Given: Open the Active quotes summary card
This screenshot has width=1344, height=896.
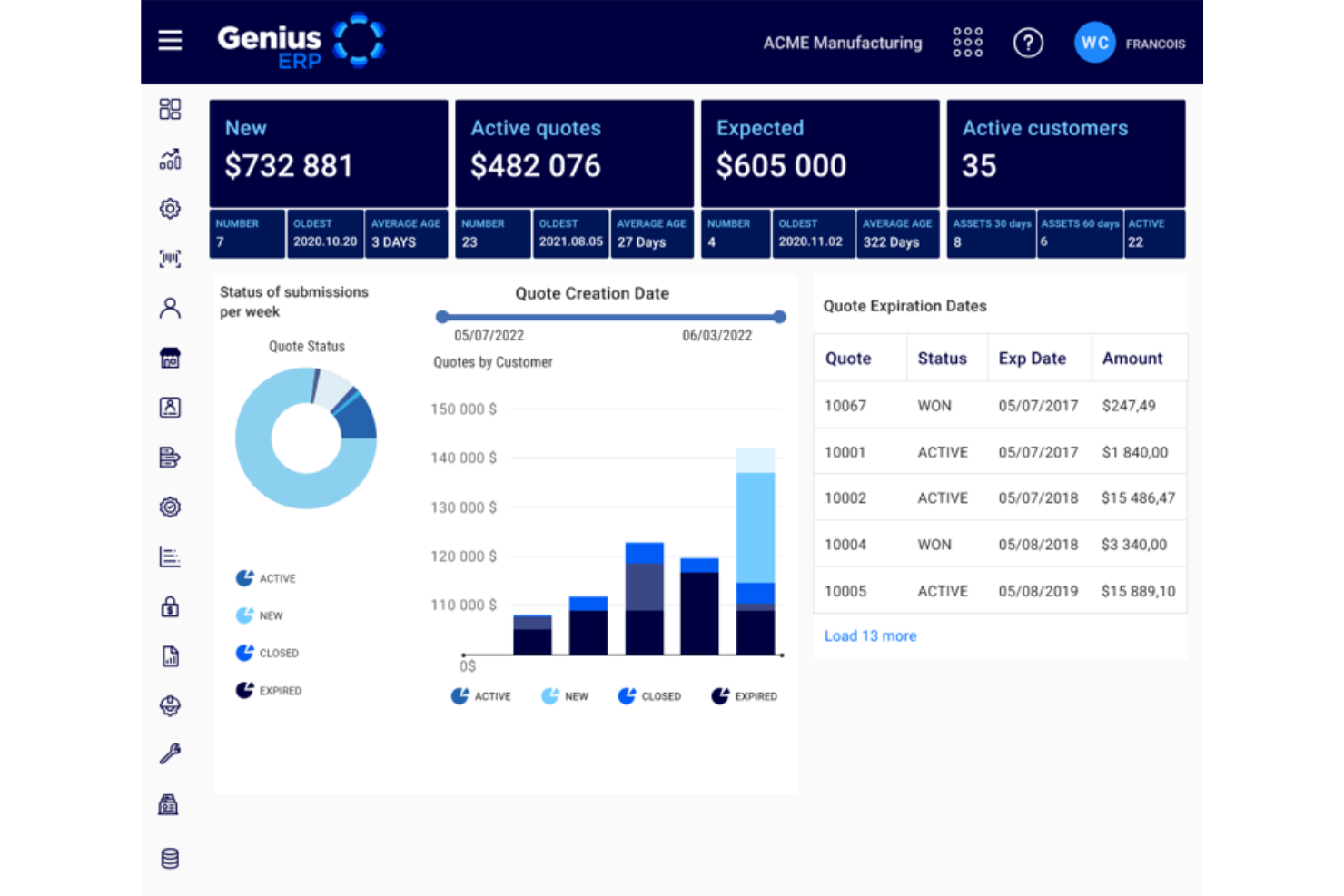Looking at the screenshot, I should tap(574, 153).
